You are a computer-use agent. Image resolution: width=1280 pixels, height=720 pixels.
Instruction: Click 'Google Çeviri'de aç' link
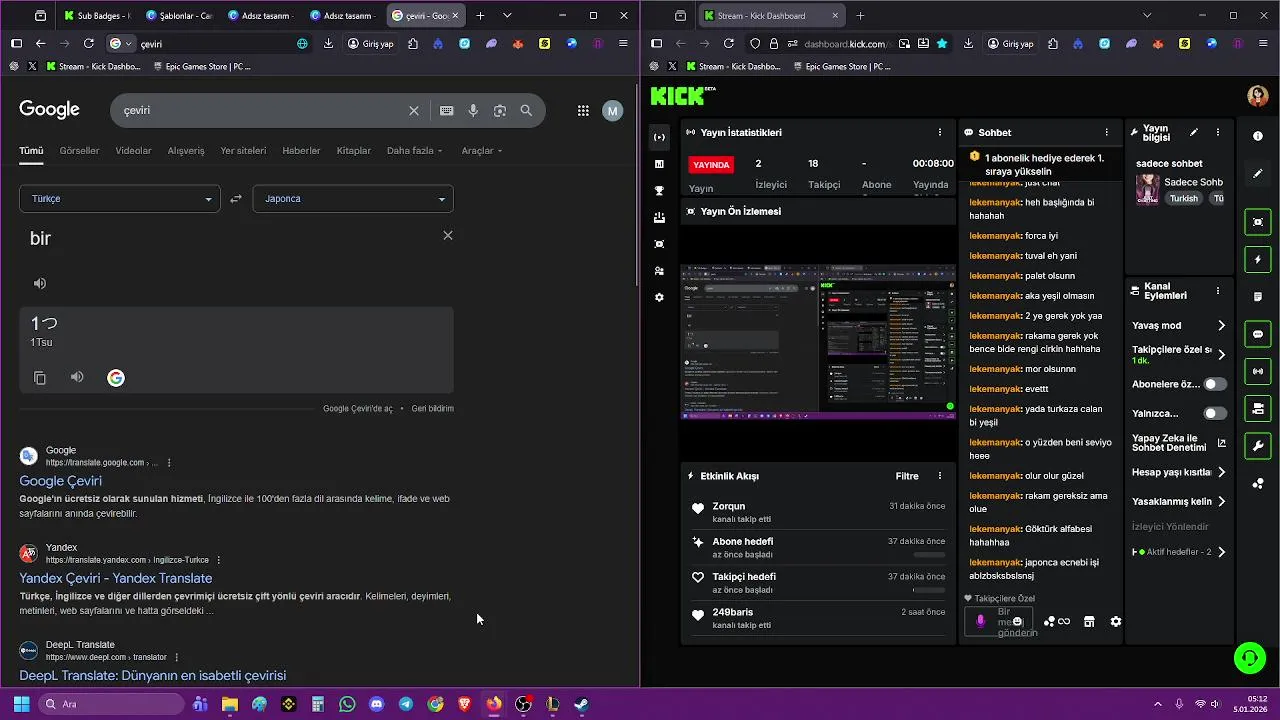358,409
